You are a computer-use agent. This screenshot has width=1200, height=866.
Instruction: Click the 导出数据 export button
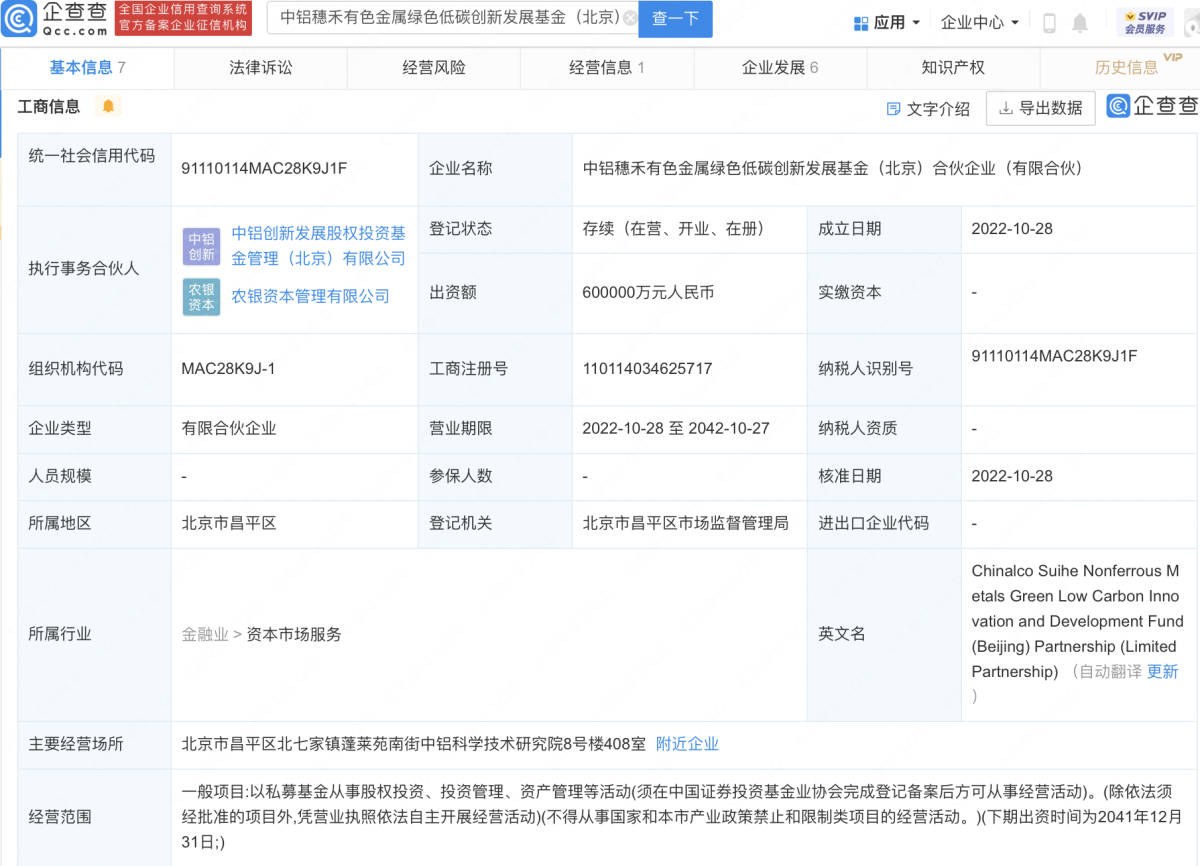[1041, 108]
